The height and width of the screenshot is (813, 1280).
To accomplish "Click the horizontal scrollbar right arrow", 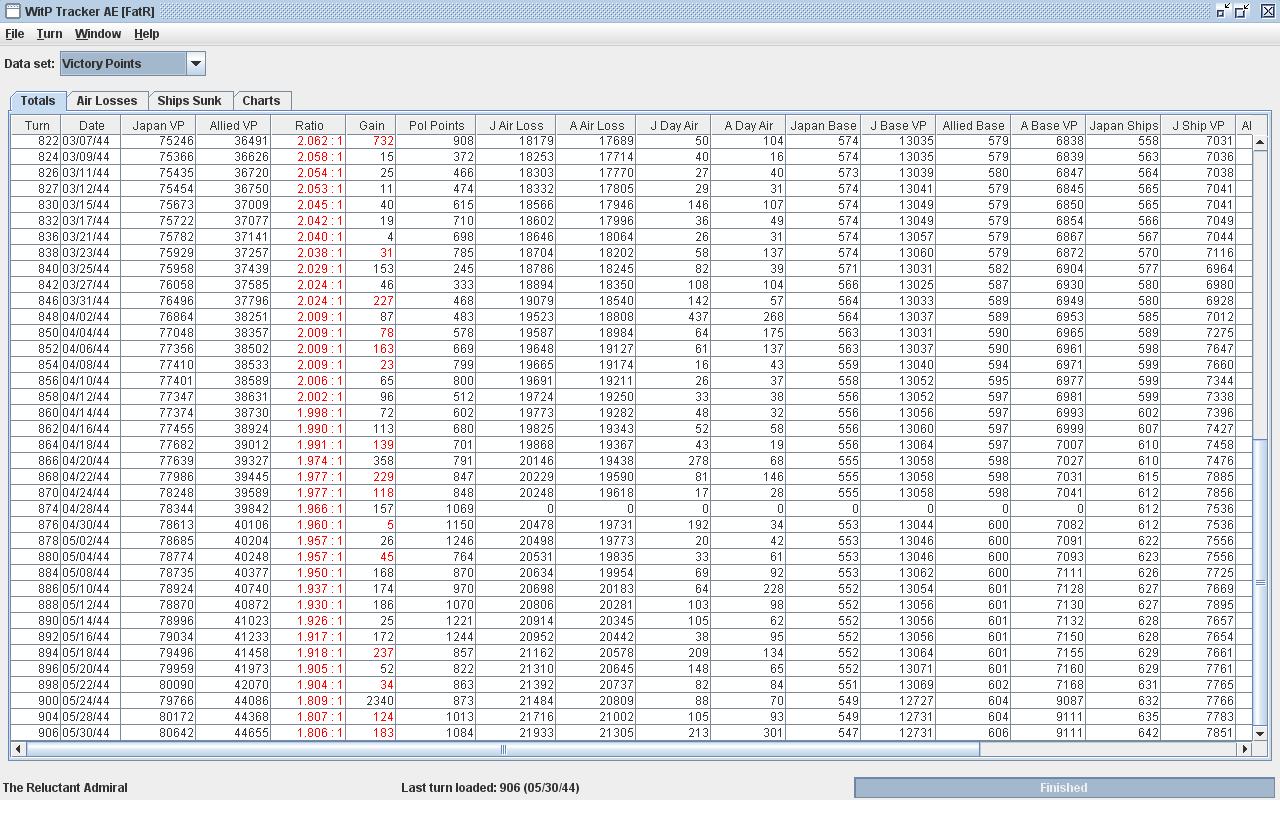I will [x=1245, y=749].
